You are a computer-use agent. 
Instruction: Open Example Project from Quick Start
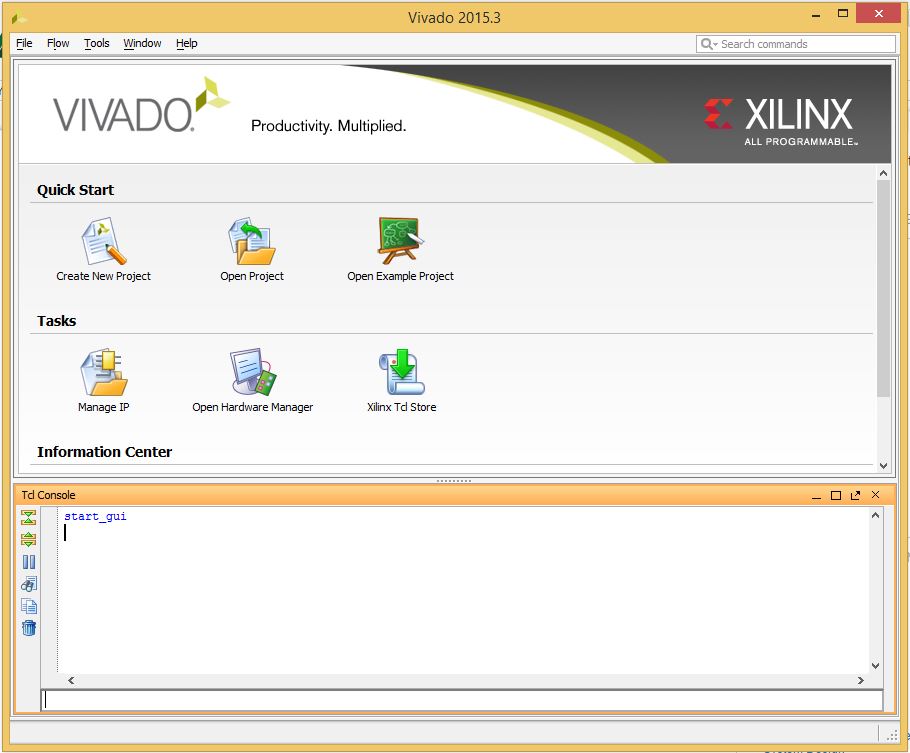(x=400, y=250)
